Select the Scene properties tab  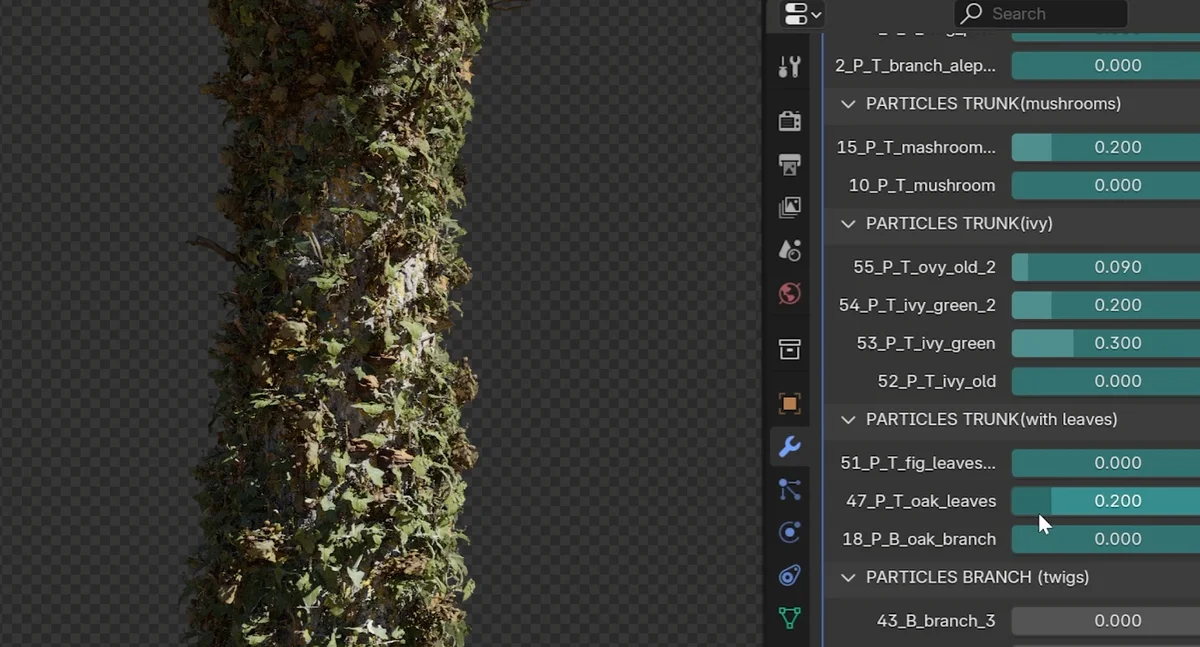pyautogui.click(x=790, y=250)
